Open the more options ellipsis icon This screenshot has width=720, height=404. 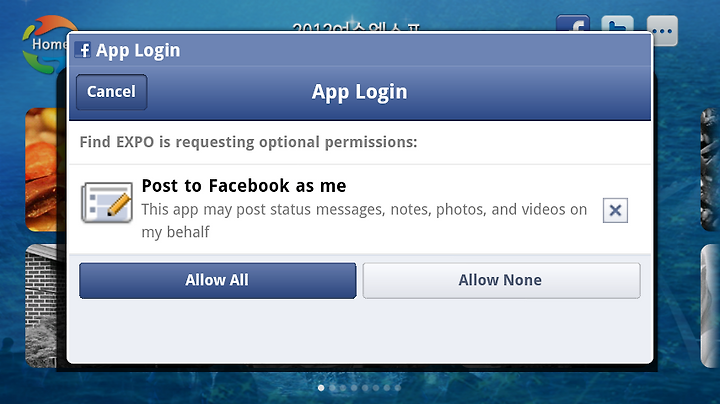click(662, 31)
